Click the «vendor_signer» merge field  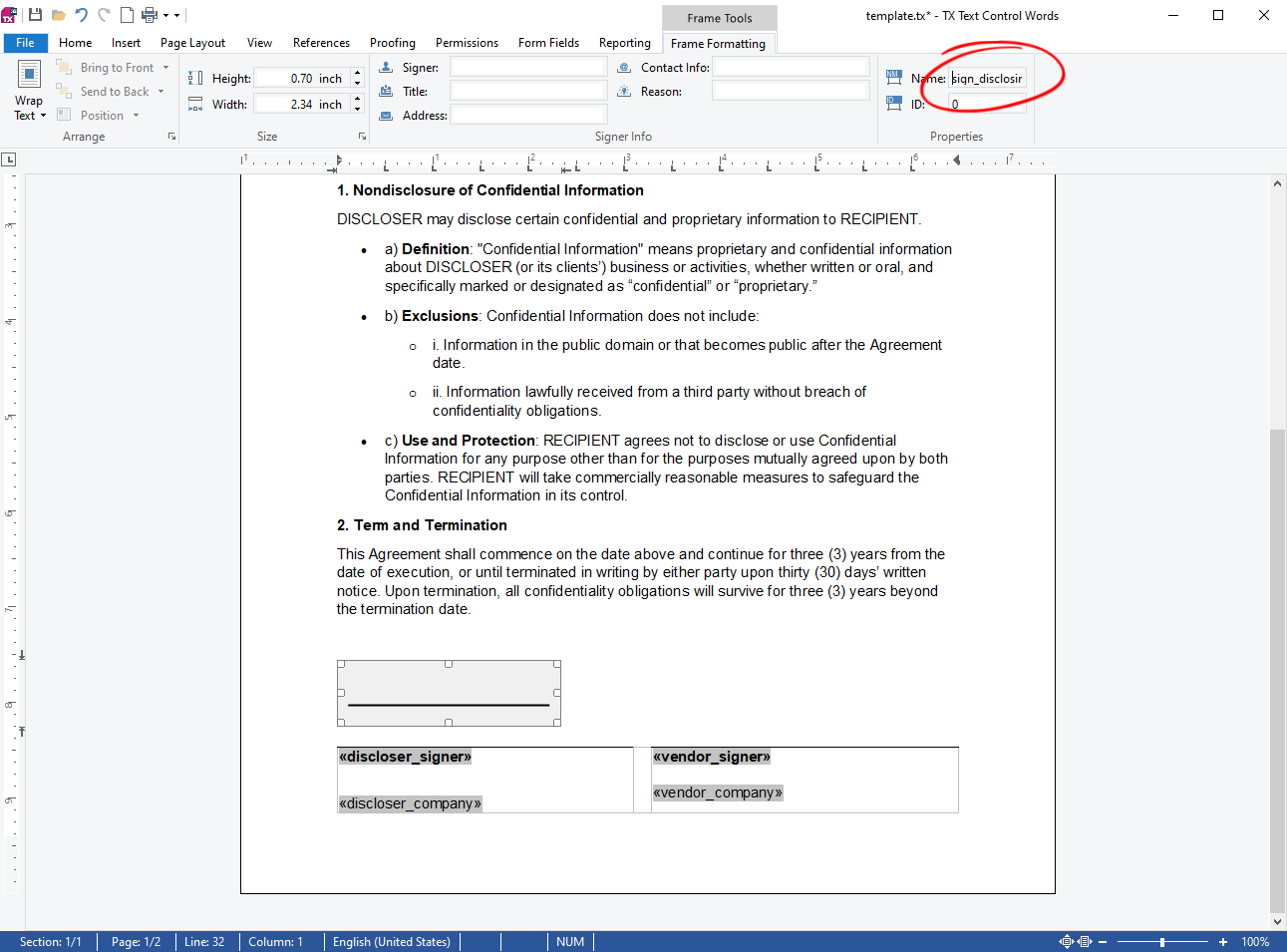click(x=712, y=757)
